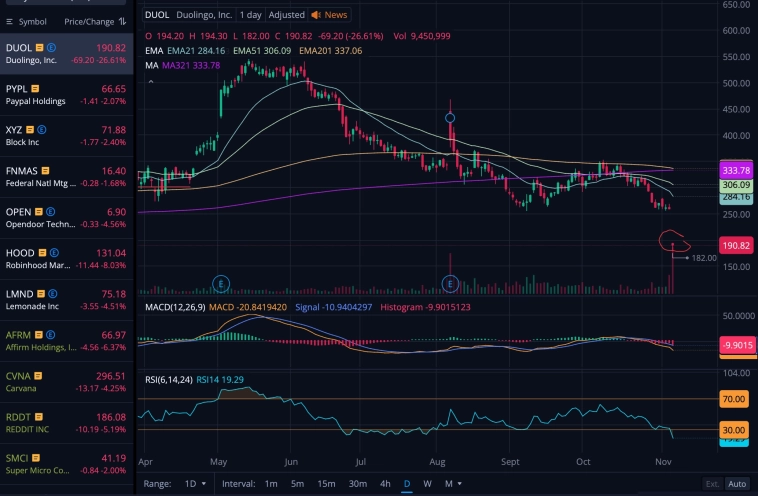Click the green 306.09 EMA price label
This screenshot has height=496, width=758.
(736, 185)
